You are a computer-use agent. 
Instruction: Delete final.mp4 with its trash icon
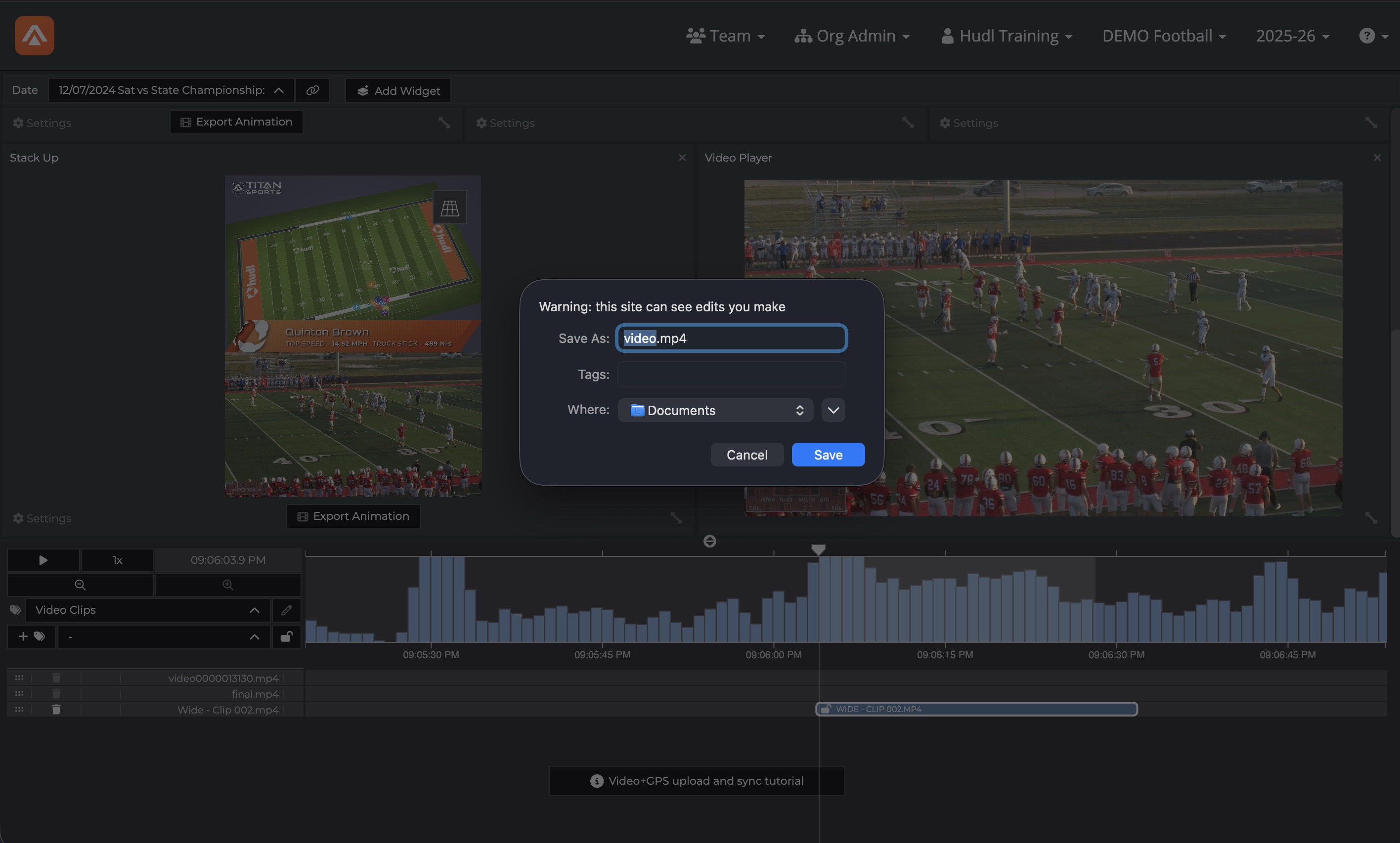(56, 694)
